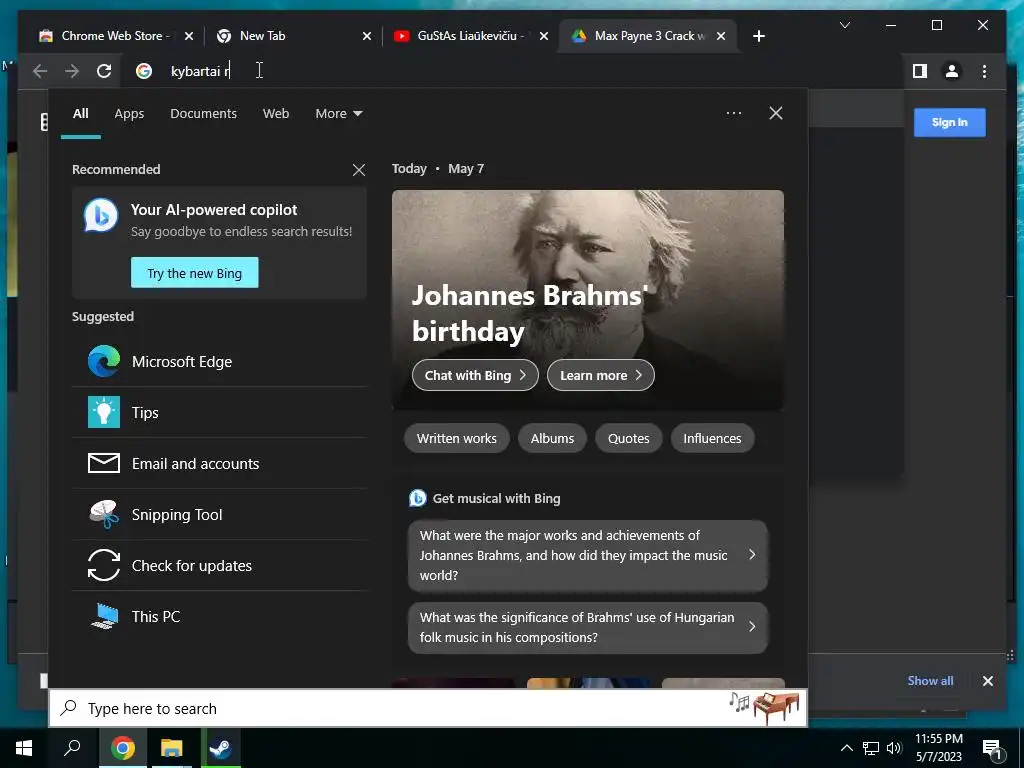The image size is (1024, 768).
Task: Close the GuStAs YouTube tab
Action: [544, 36]
